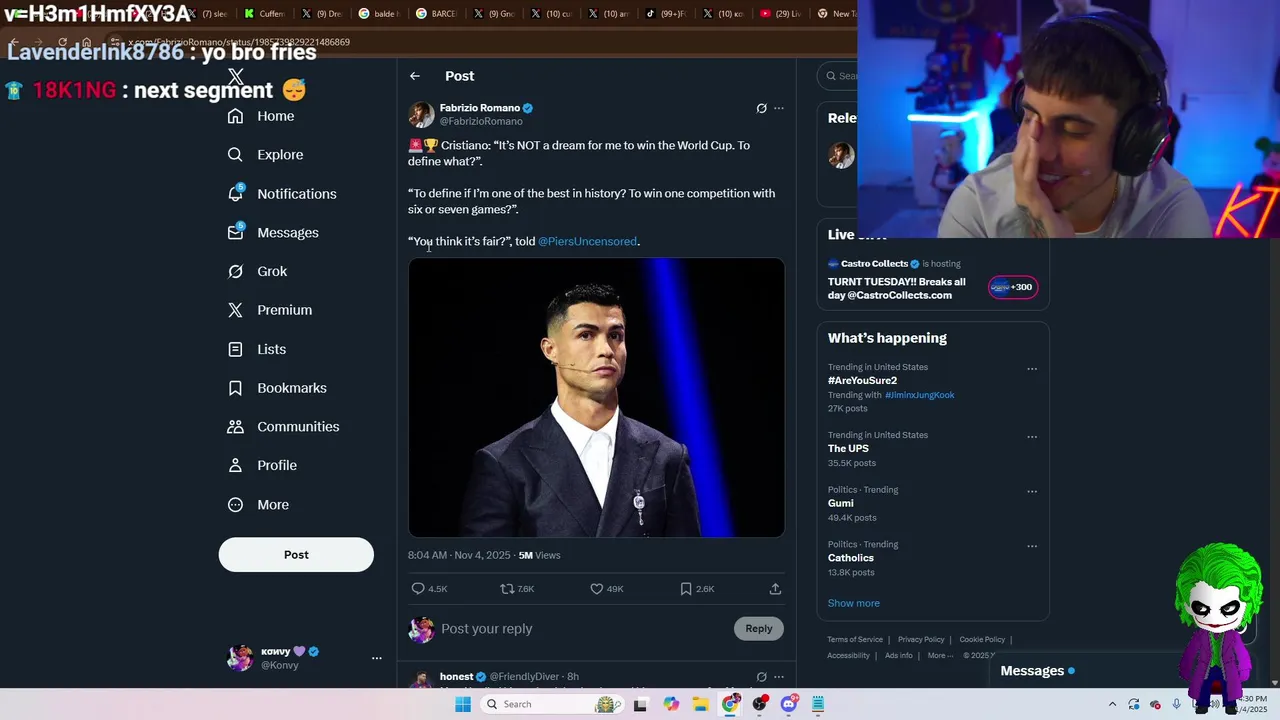Click the Grok icon on Fabrizio's post
Viewport: 1280px width, 720px height.
[761, 108]
